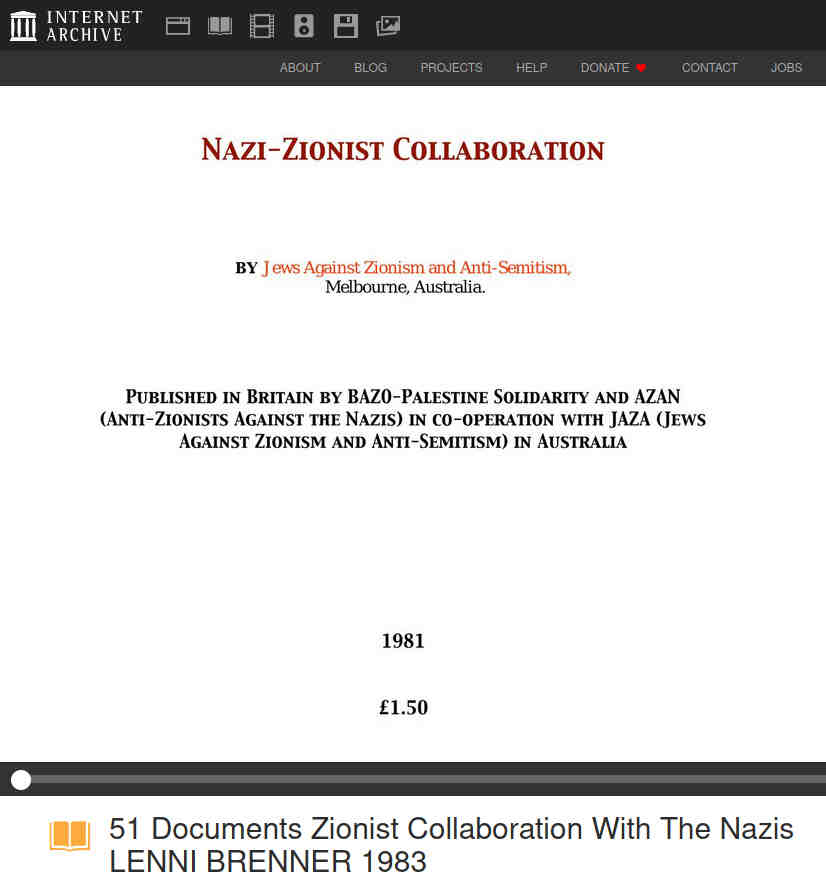Go to the BLOG page
This screenshot has width=826, height=882.
tap(370, 68)
